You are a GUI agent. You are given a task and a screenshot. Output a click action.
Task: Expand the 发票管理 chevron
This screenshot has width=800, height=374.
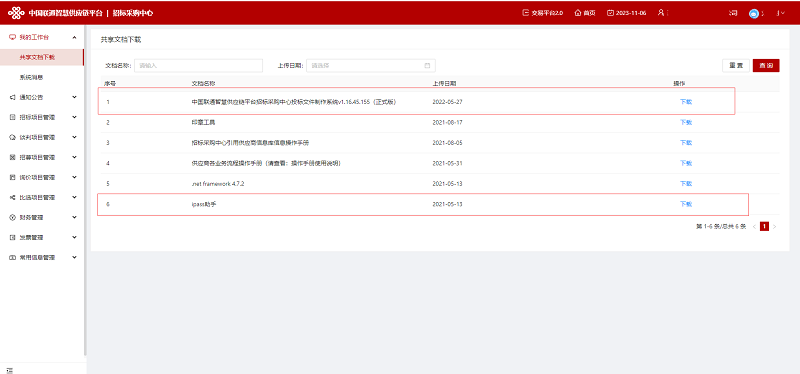point(74,238)
